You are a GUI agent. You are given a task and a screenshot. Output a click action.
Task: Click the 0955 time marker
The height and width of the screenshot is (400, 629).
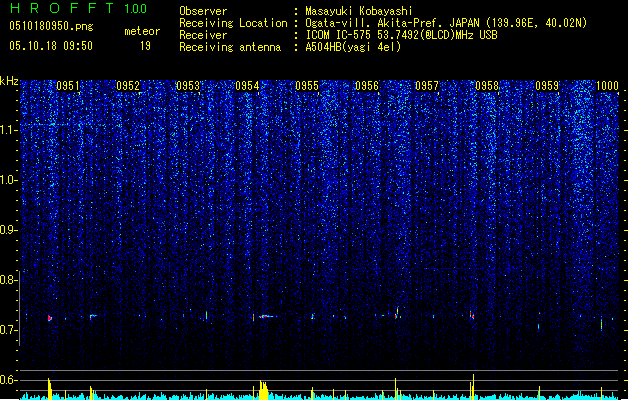tap(307, 86)
